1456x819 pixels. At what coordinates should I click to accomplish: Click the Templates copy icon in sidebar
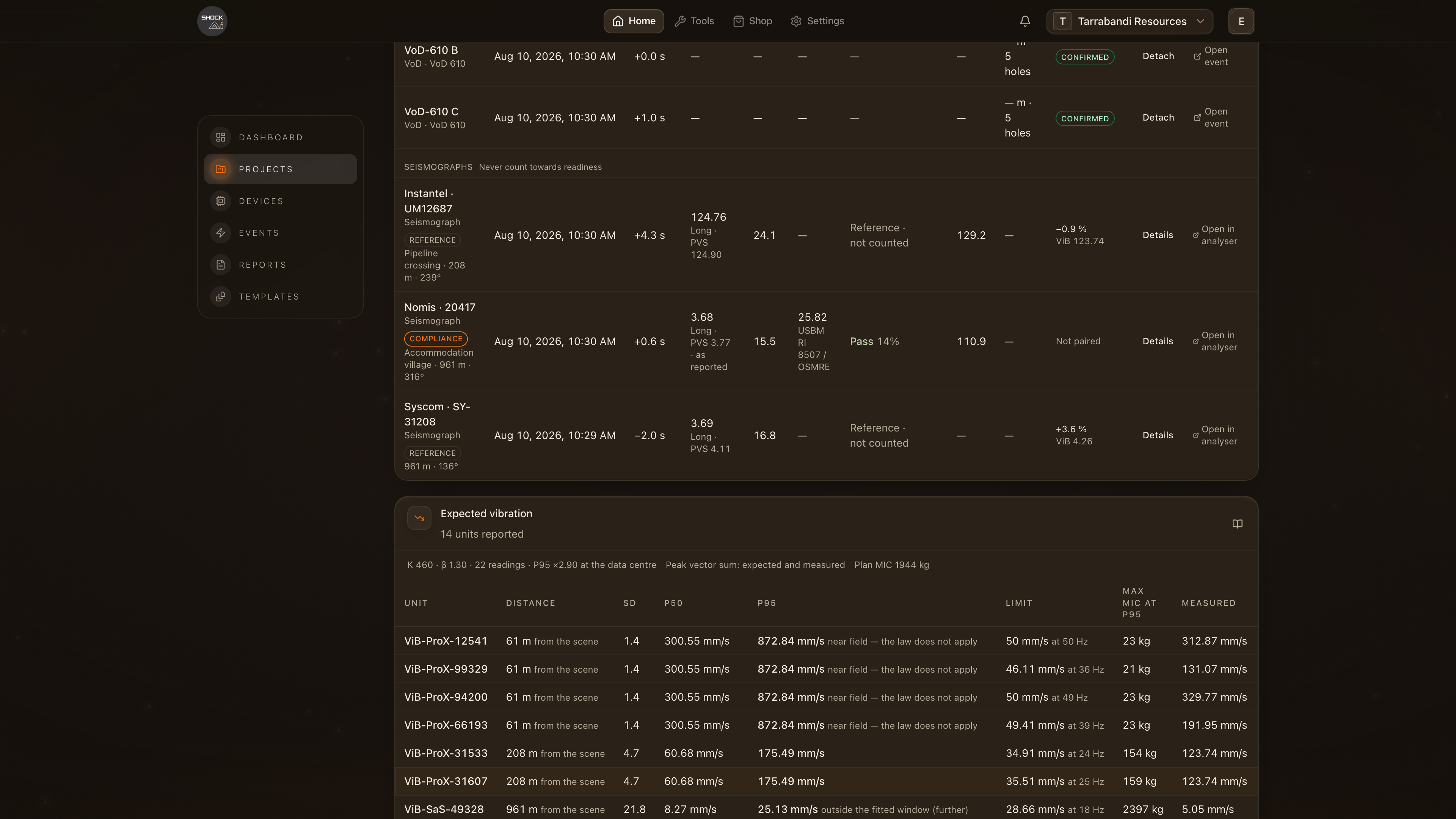click(220, 297)
